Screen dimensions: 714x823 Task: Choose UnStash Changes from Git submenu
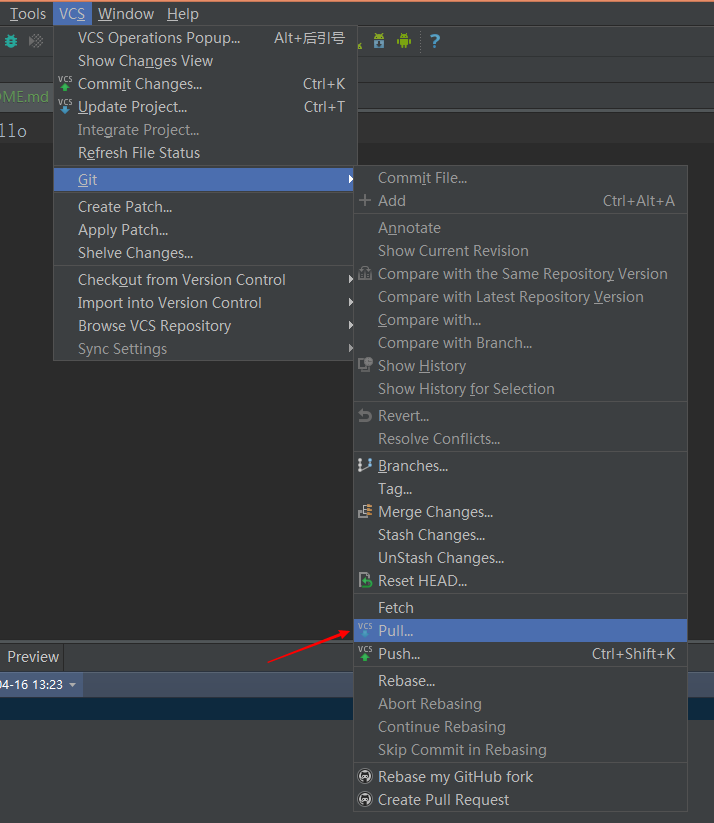point(520,558)
